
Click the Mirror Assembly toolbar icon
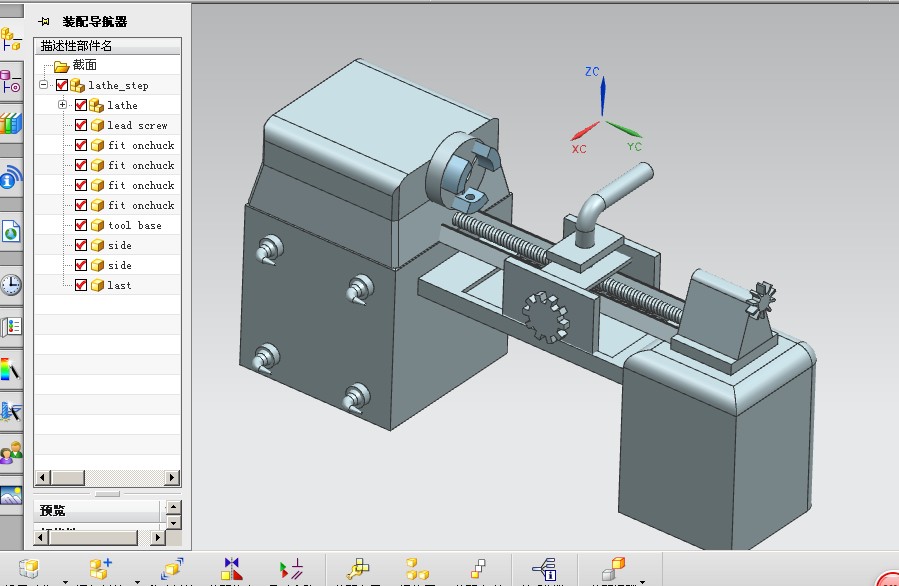[x=232, y=568]
